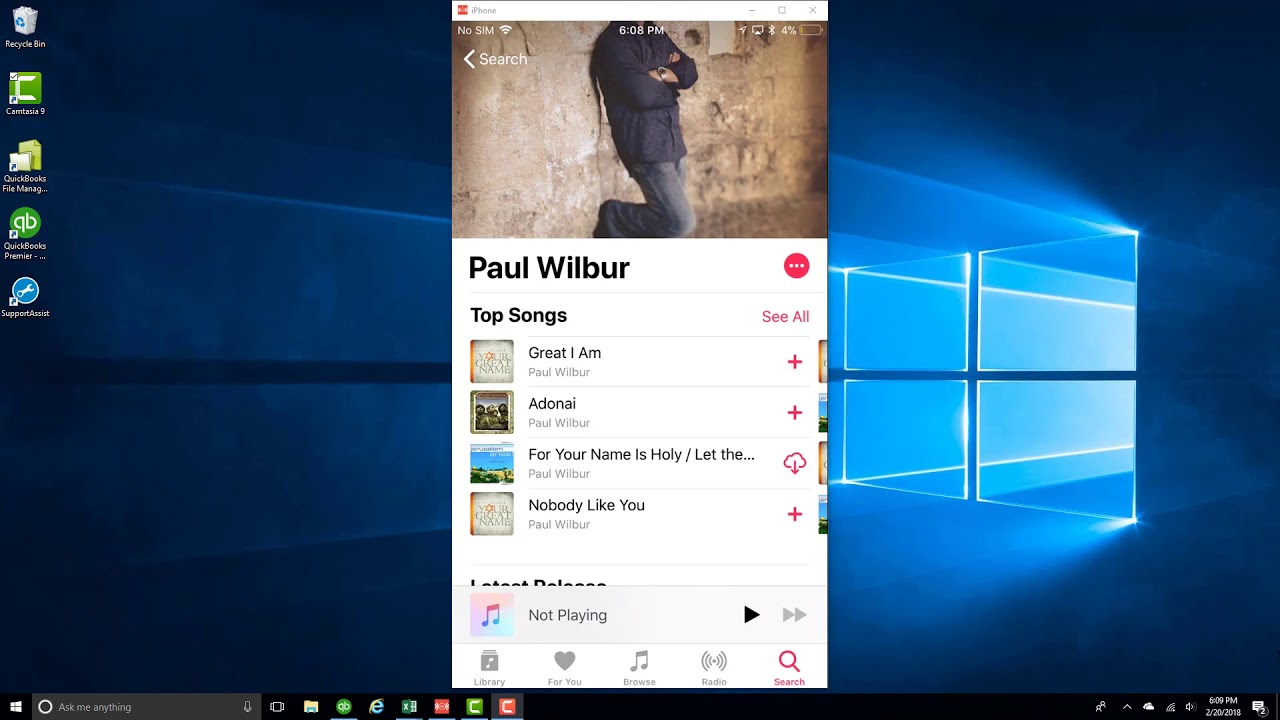Show hidden system tray icons
1280x720 pixels.
1127,706
